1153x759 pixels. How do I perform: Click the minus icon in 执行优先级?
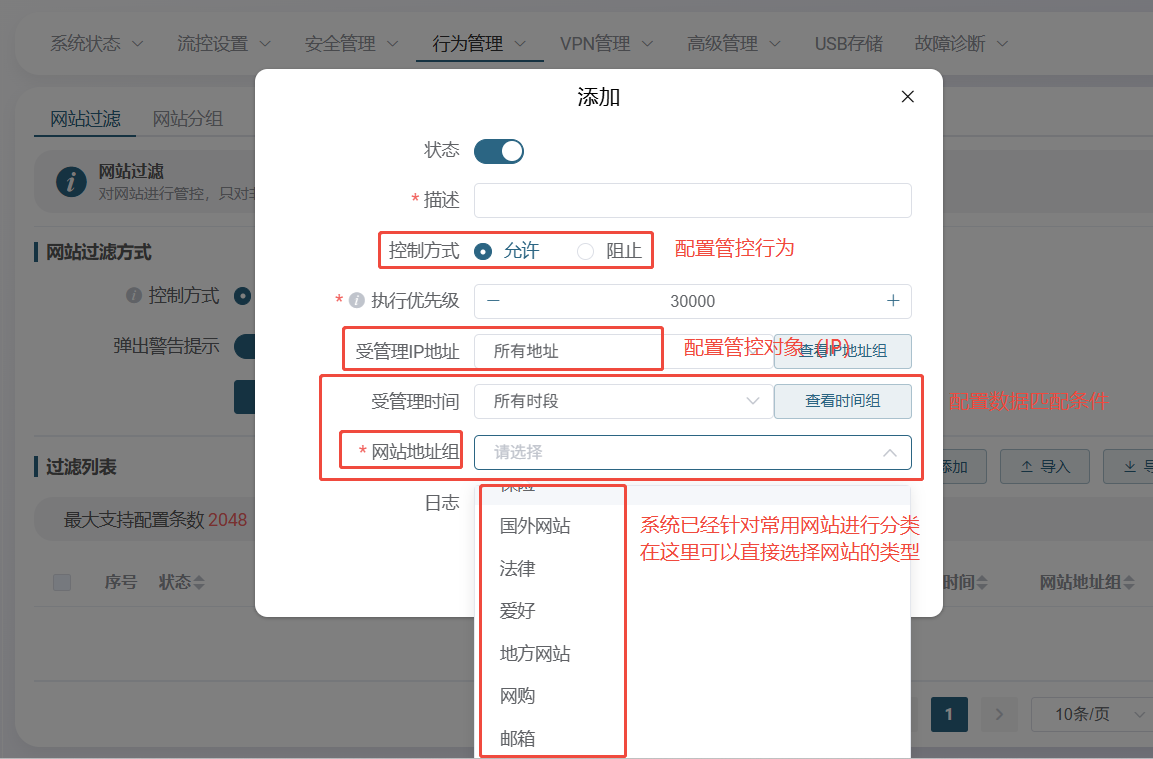coord(493,301)
